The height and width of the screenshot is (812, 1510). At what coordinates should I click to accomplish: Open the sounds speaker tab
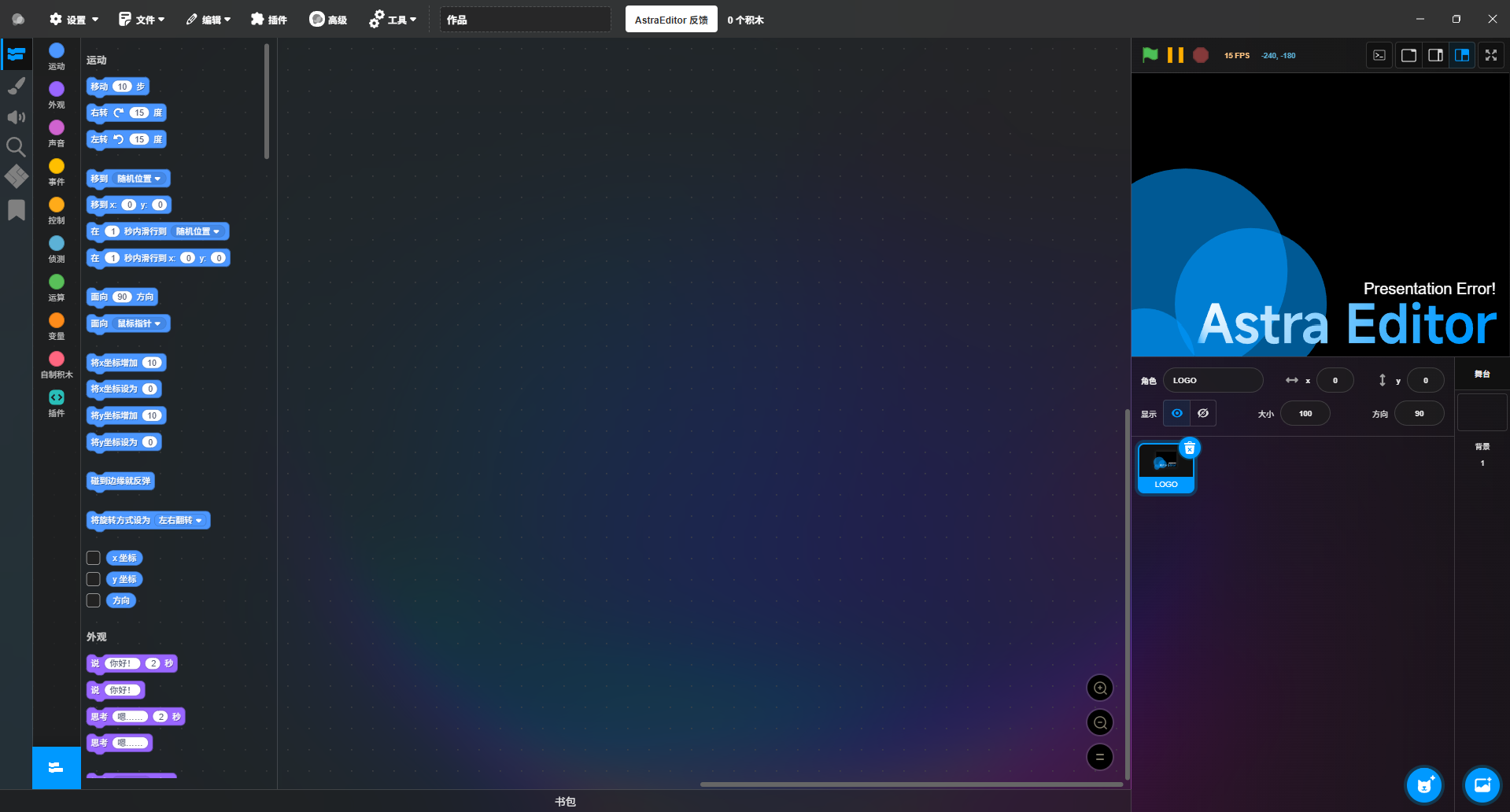tap(16, 117)
